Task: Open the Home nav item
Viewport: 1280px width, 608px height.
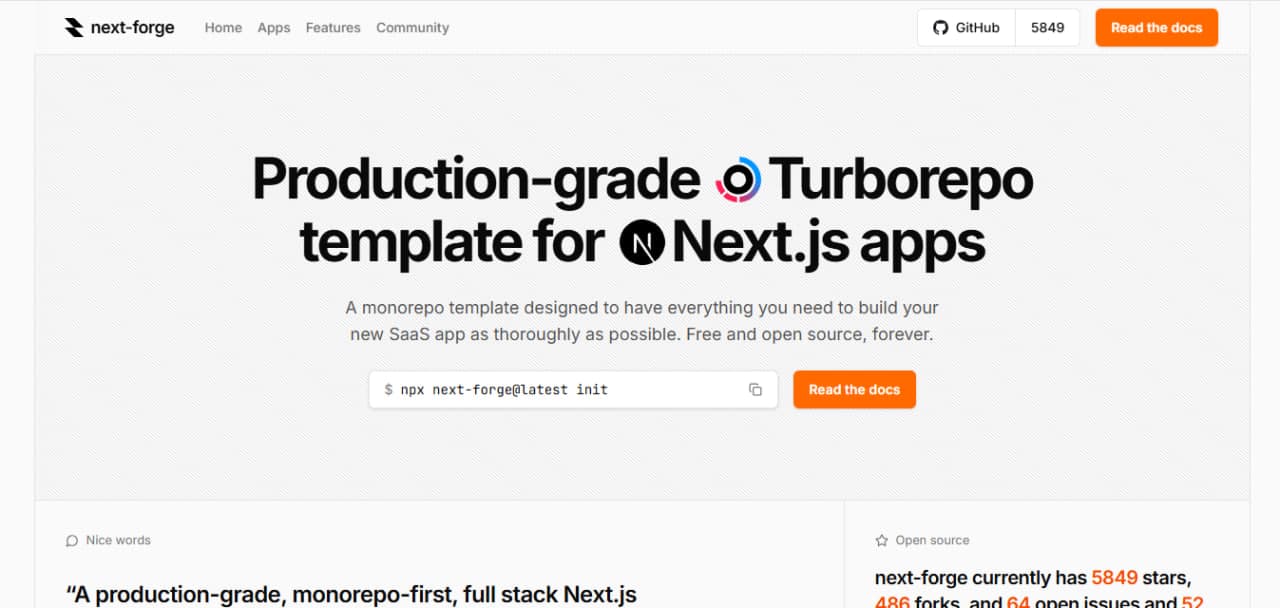Action: (x=223, y=28)
